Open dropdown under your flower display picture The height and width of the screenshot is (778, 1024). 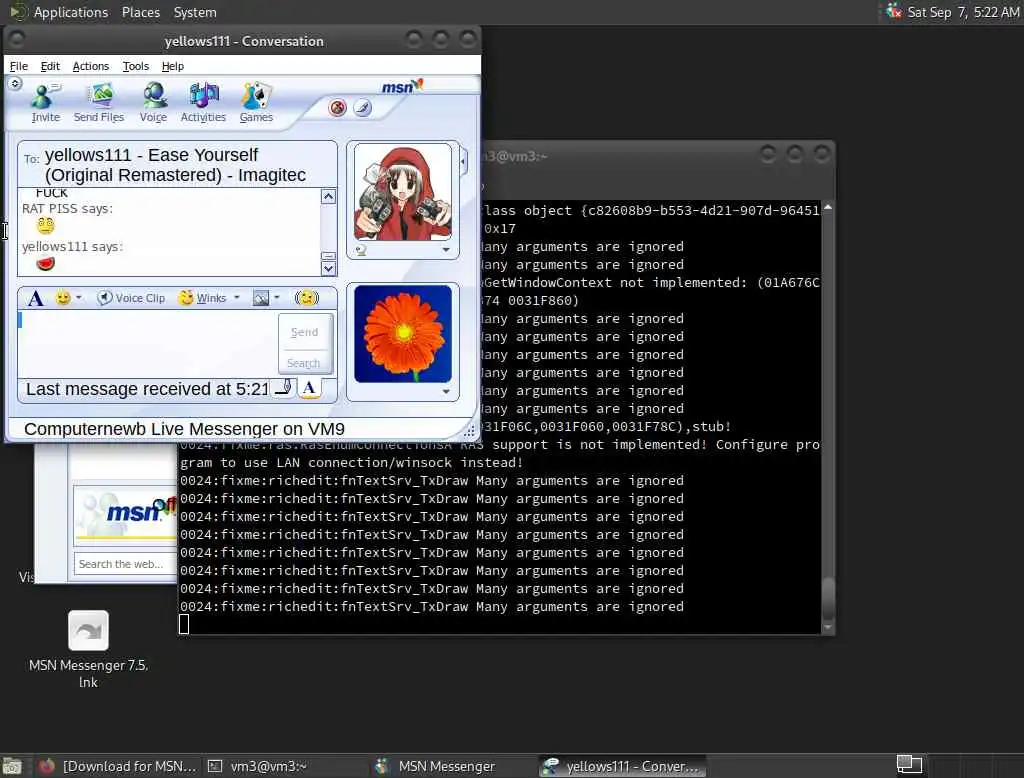coord(446,392)
